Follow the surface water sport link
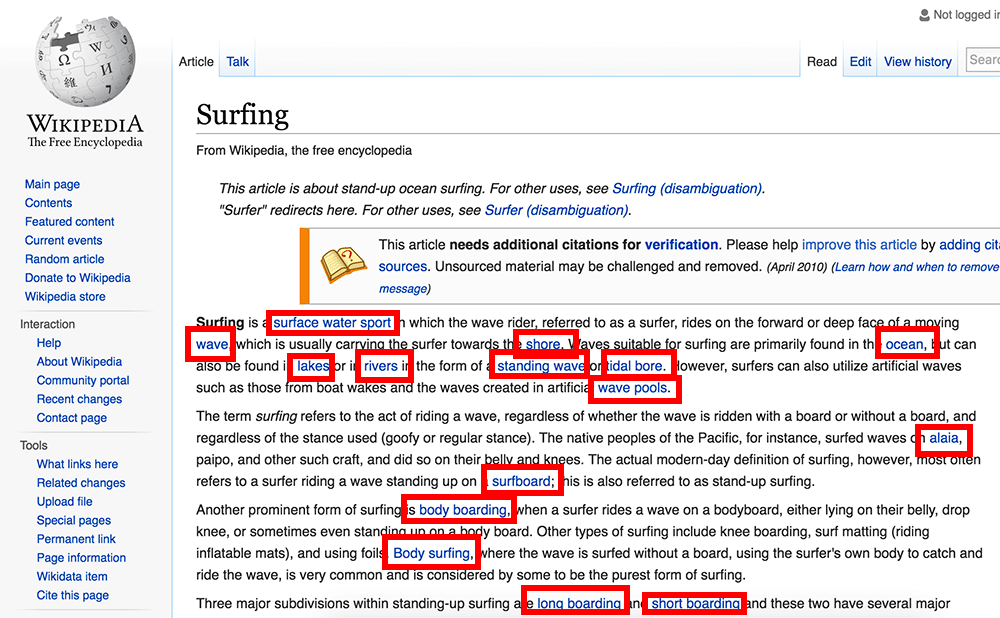Viewport: 1000px width, 618px height. 332,323
